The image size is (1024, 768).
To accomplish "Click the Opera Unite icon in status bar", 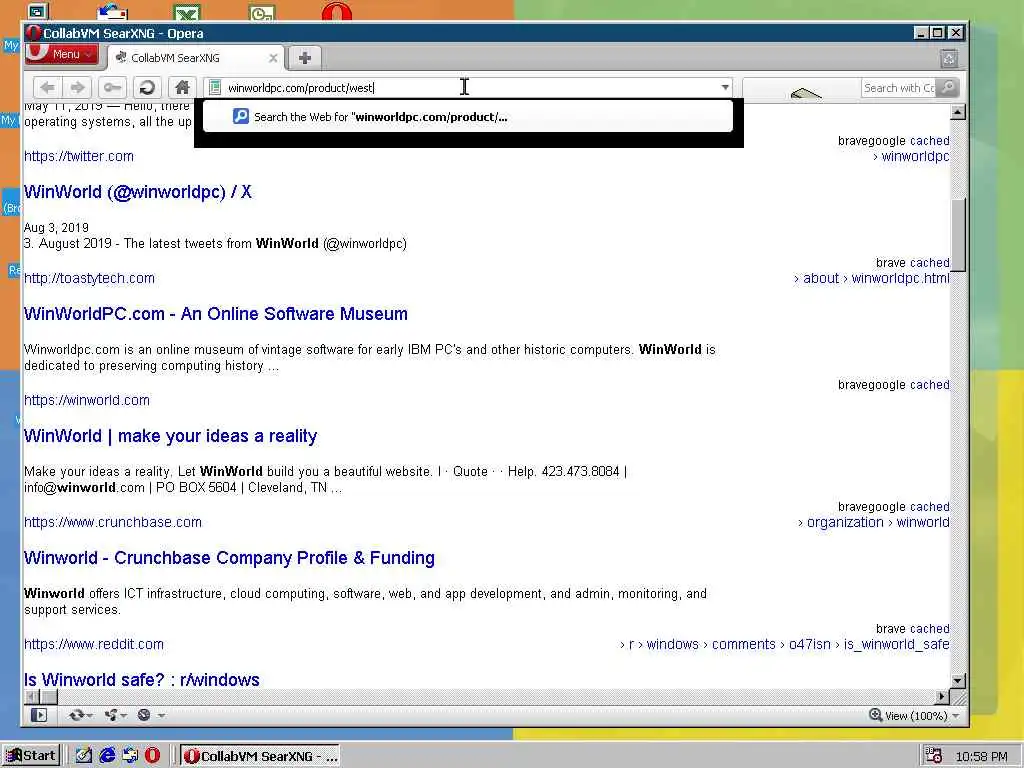I will click(112, 715).
